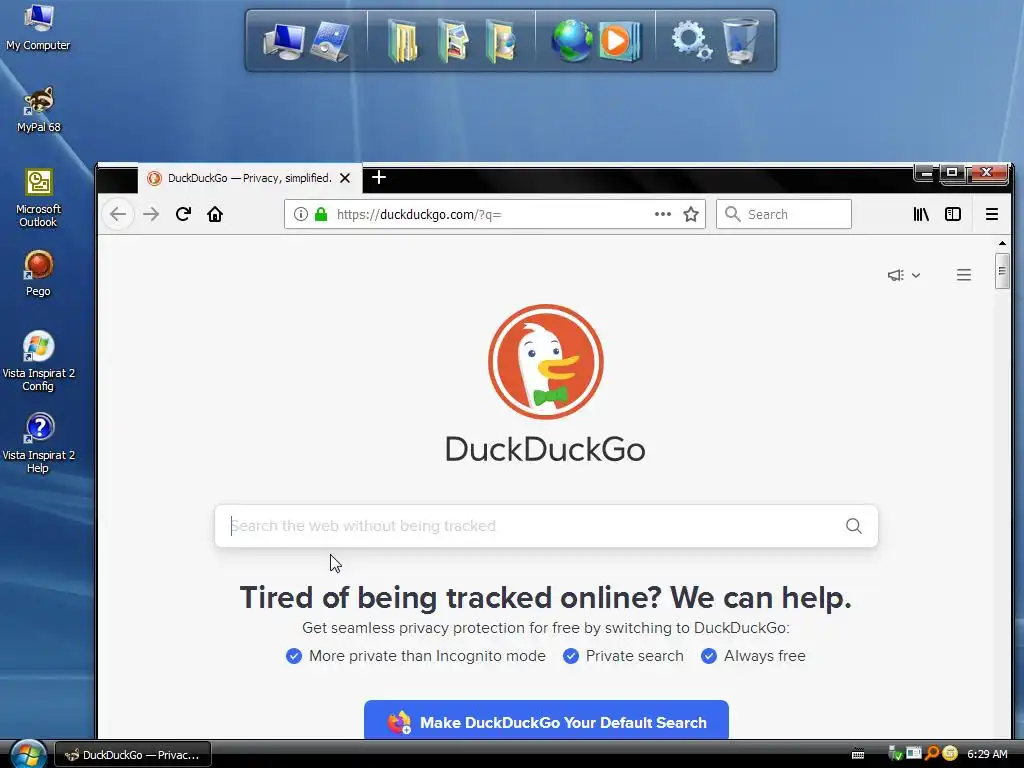Click the 'More private than Incognito mode' text

click(x=427, y=656)
